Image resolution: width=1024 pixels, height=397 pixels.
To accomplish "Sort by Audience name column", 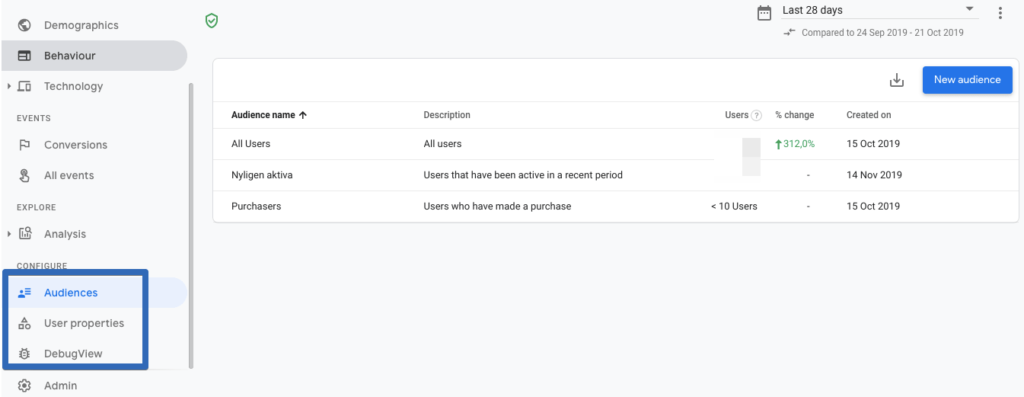I will point(269,115).
